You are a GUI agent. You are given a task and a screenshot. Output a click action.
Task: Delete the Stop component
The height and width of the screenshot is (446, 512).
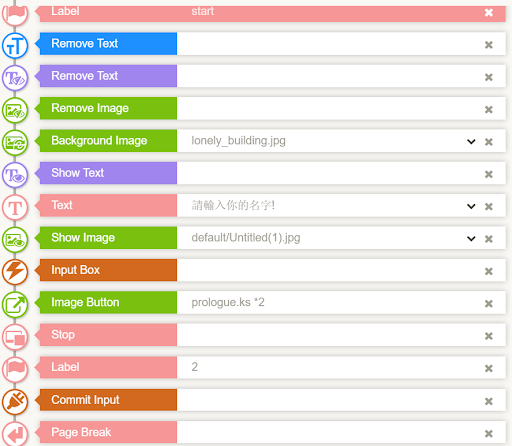coord(489,336)
